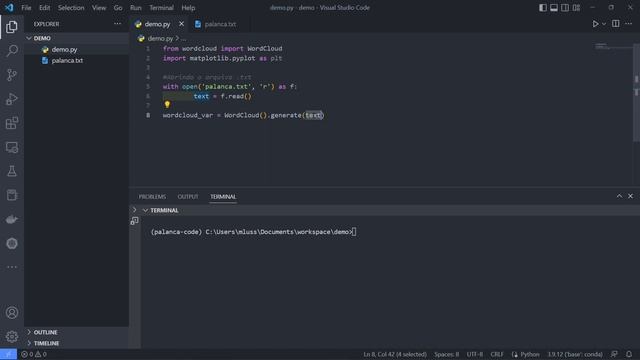This screenshot has height=360, width=640.
Task: Split the editor to the right
Action: click(x=616, y=24)
